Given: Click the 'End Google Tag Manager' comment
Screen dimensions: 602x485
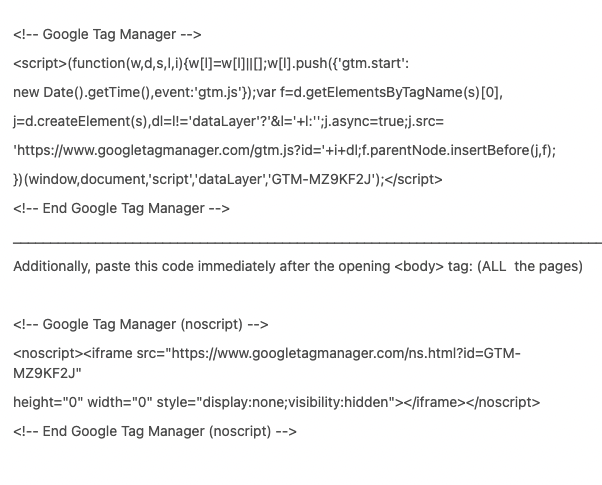Looking at the screenshot, I should 121,209.
